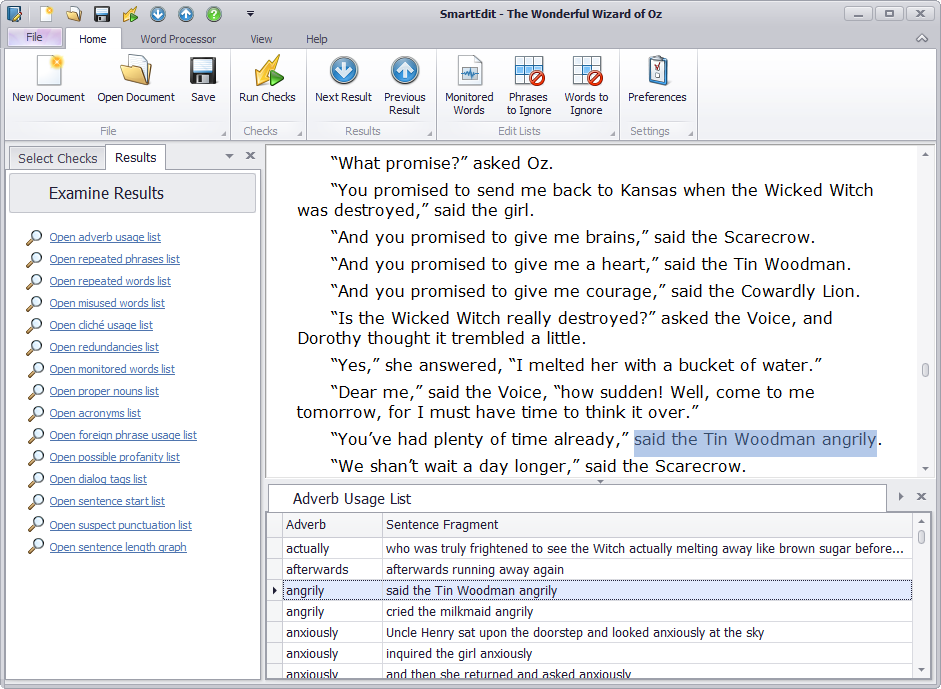Open the File menu
This screenshot has height=689, width=941.
coord(34,38)
